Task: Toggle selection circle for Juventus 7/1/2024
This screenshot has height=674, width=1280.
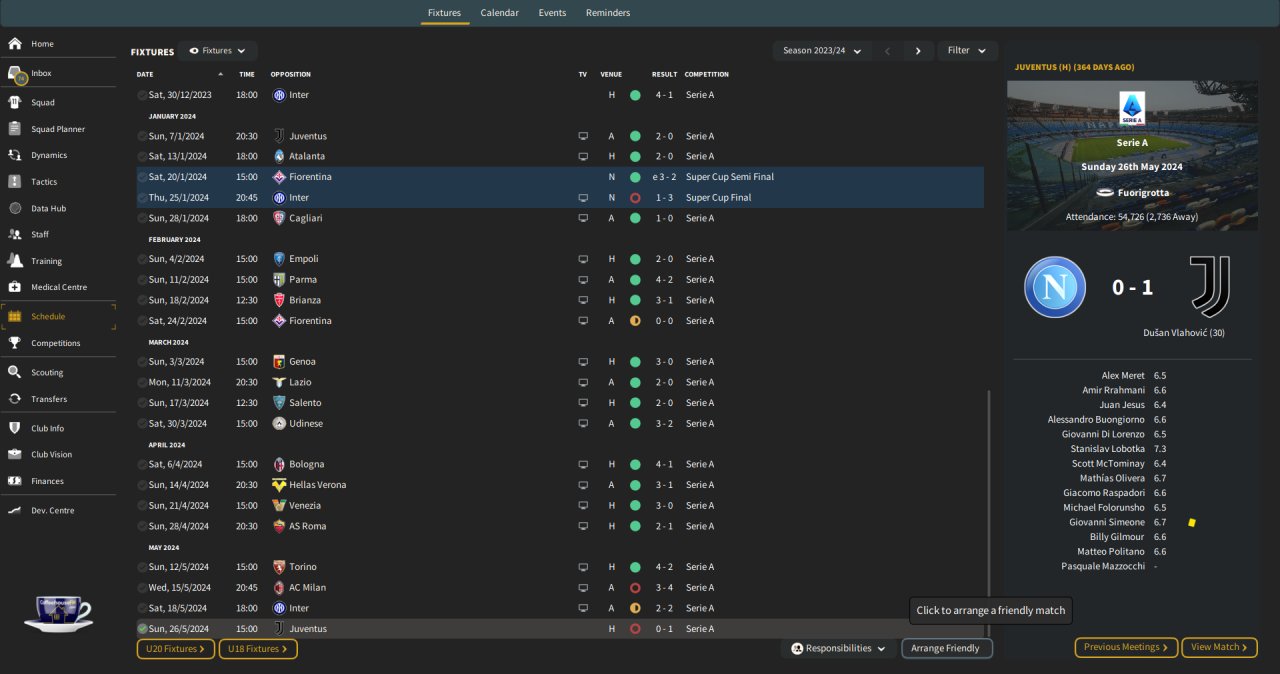Action: pos(142,136)
